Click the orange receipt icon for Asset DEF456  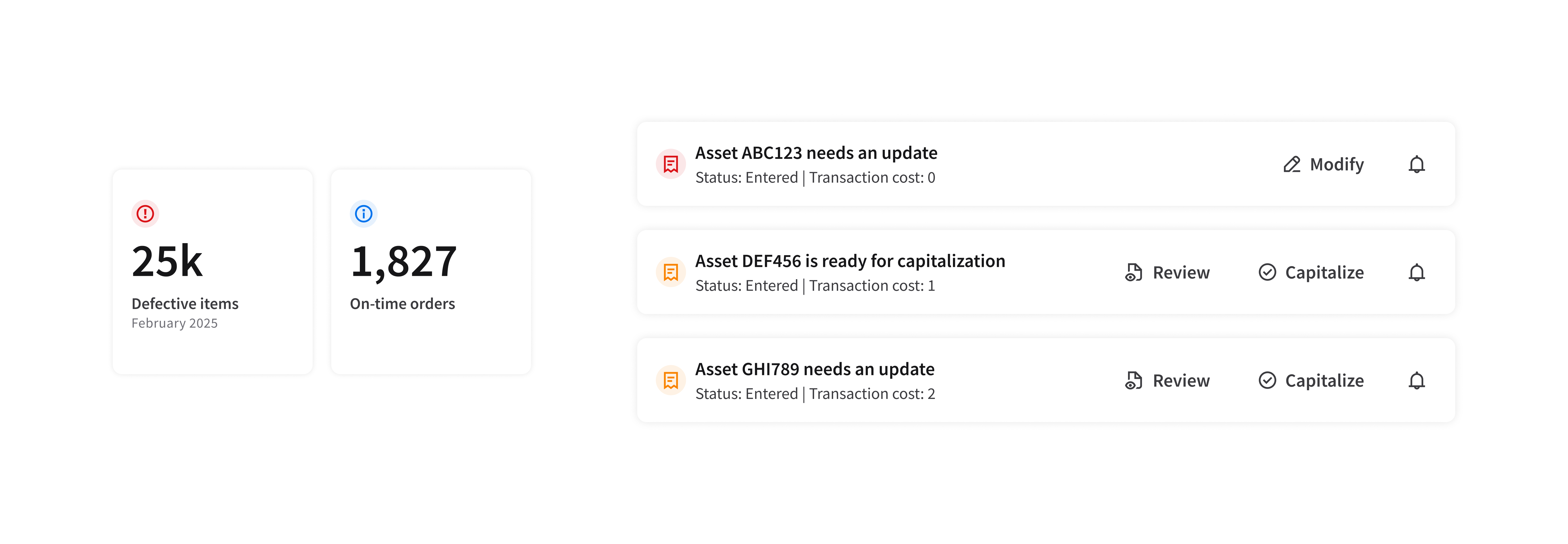pos(671,272)
